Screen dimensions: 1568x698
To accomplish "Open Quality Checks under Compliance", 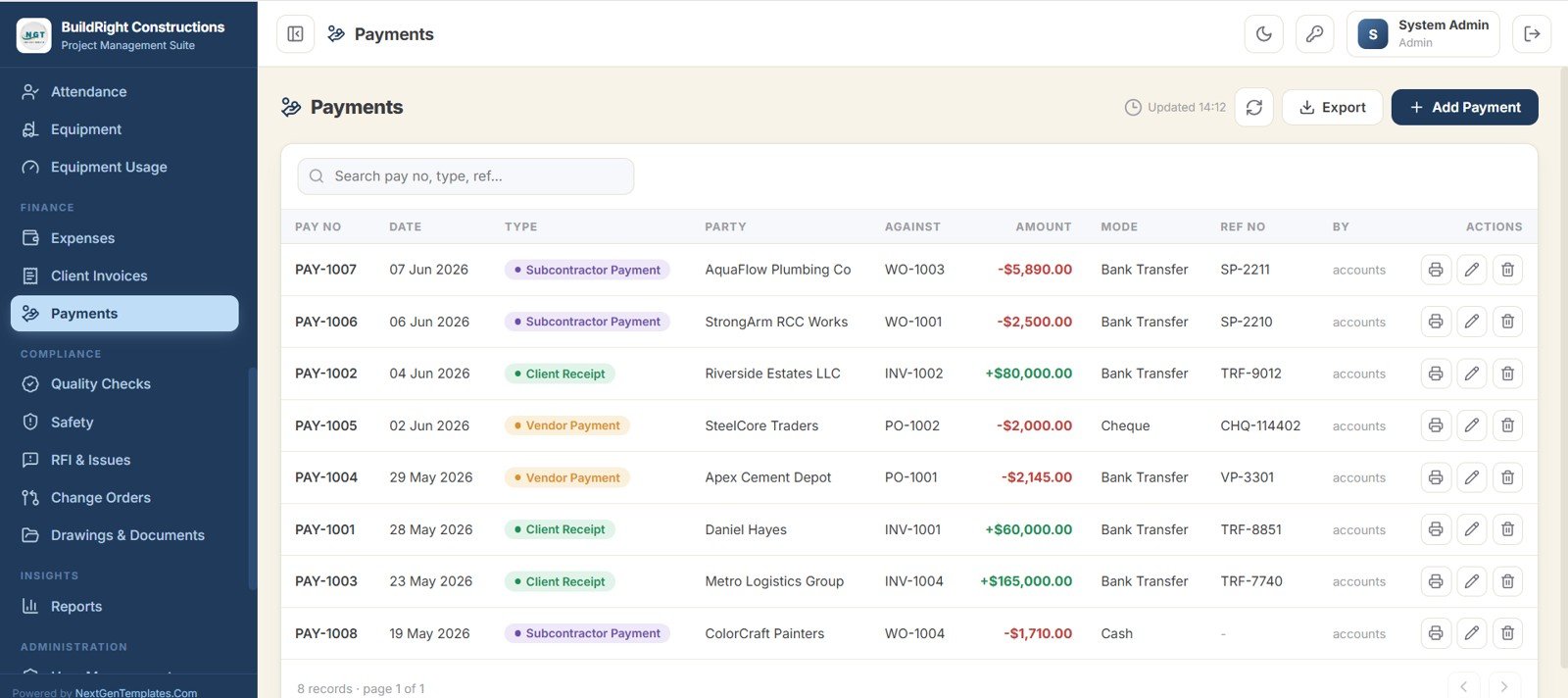I will pos(124,384).
